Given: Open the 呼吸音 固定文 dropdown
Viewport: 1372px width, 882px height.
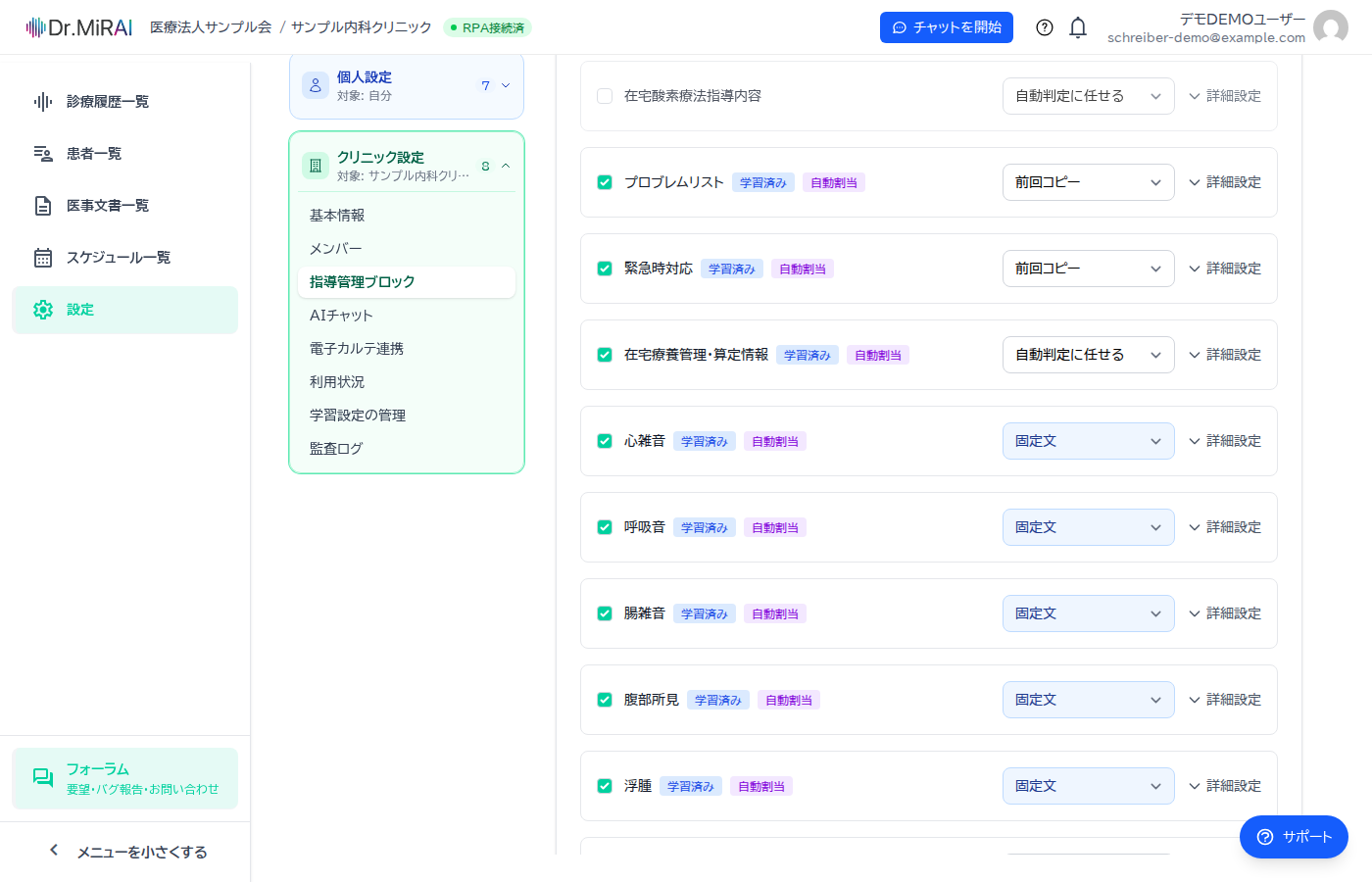Looking at the screenshot, I should point(1088,527).
